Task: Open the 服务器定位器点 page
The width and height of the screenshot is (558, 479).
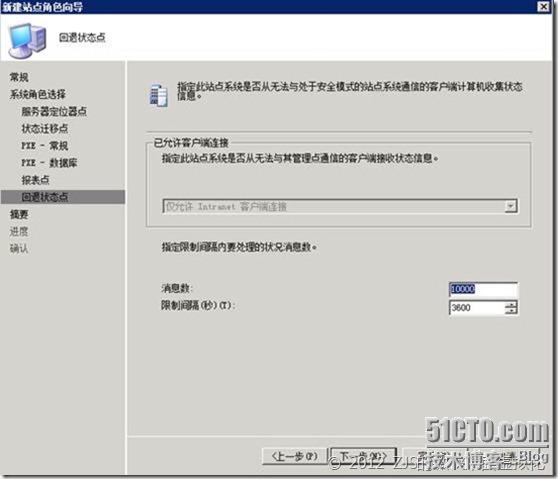Action: click(54, 111)
